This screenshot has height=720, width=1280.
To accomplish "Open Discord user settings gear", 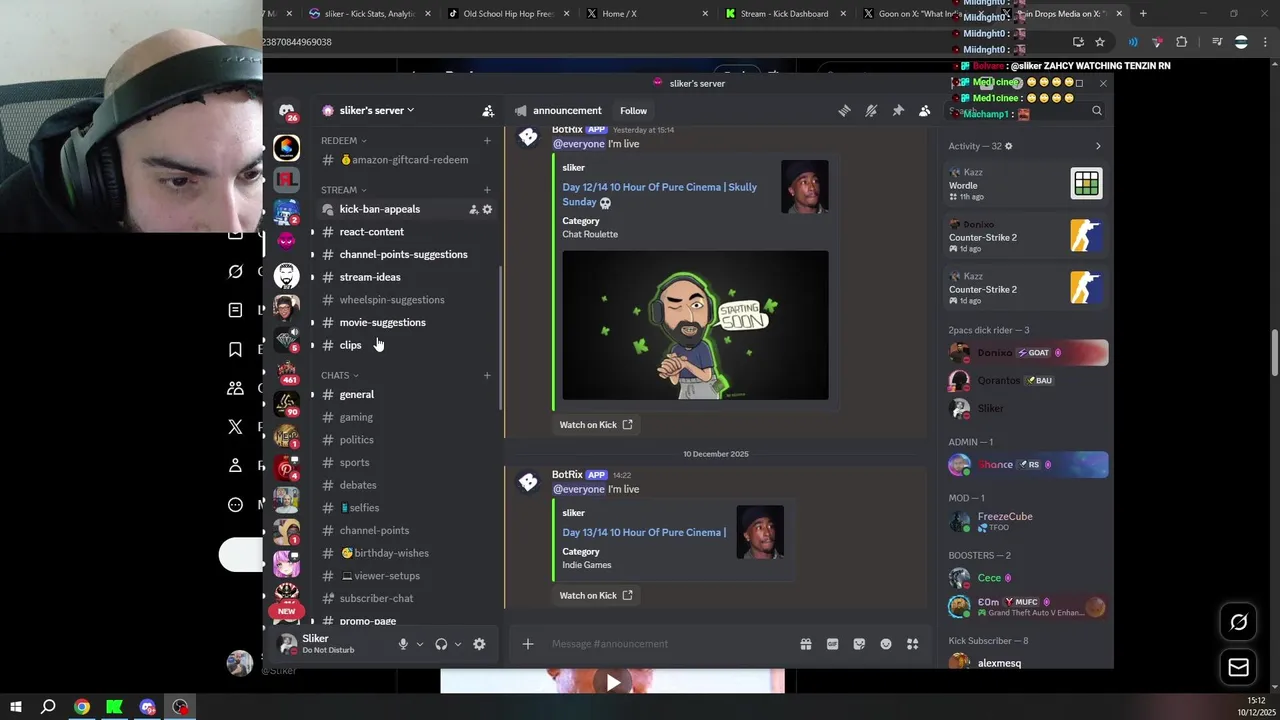I will coord(479,644).
